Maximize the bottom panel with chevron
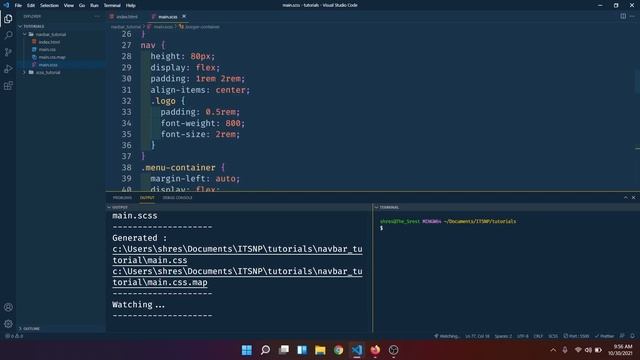The image size is (640, 360). pos(625,198)
